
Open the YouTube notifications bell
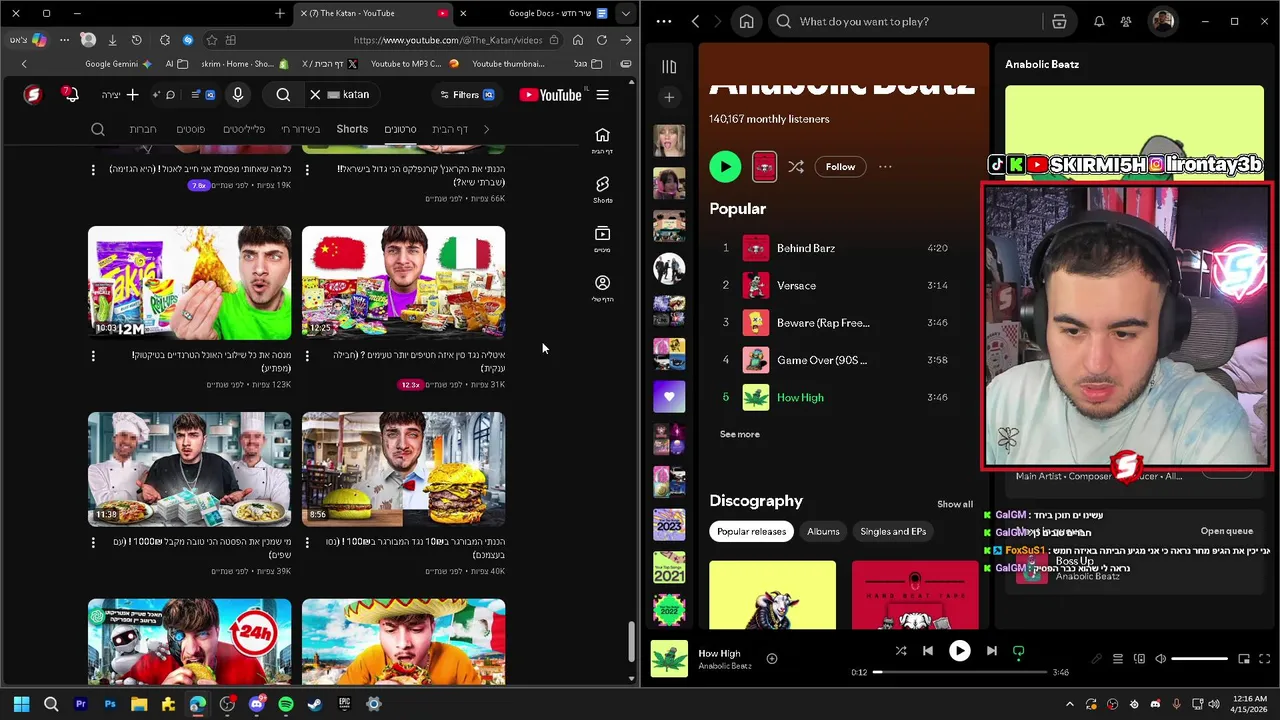(x=69, y=94)
